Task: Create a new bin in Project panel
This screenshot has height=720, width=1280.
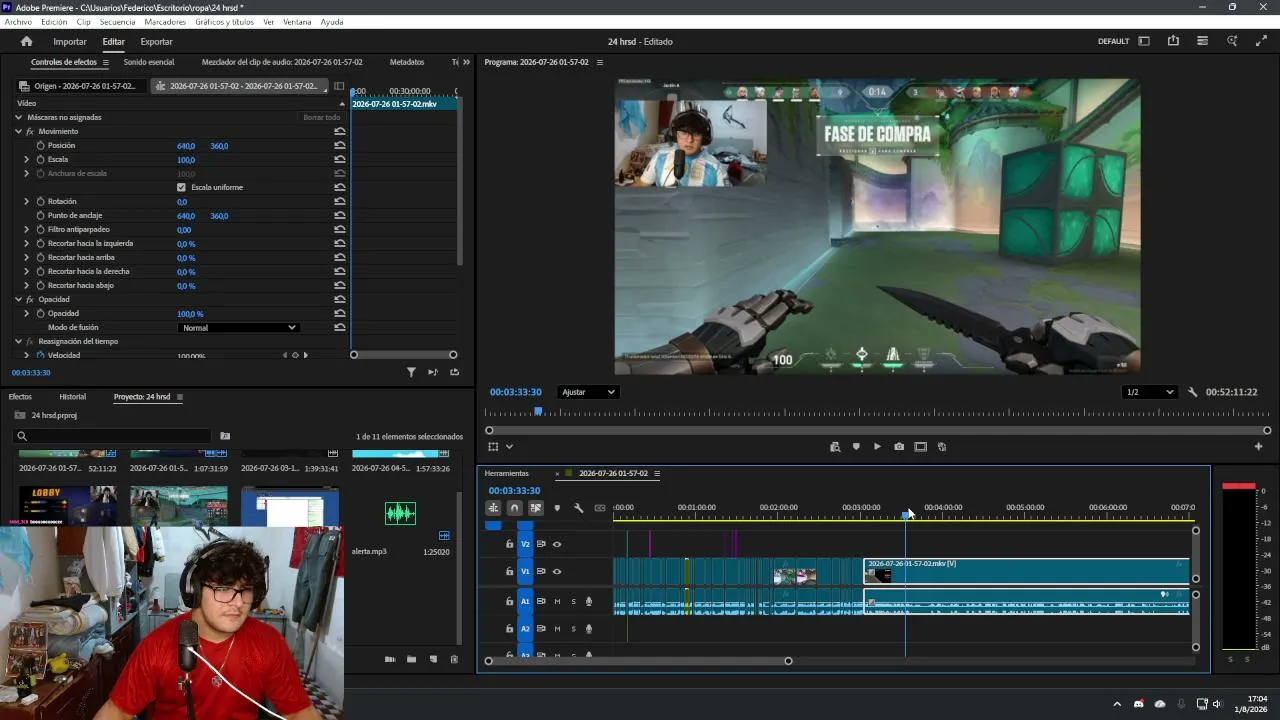Action: (411, 659)
